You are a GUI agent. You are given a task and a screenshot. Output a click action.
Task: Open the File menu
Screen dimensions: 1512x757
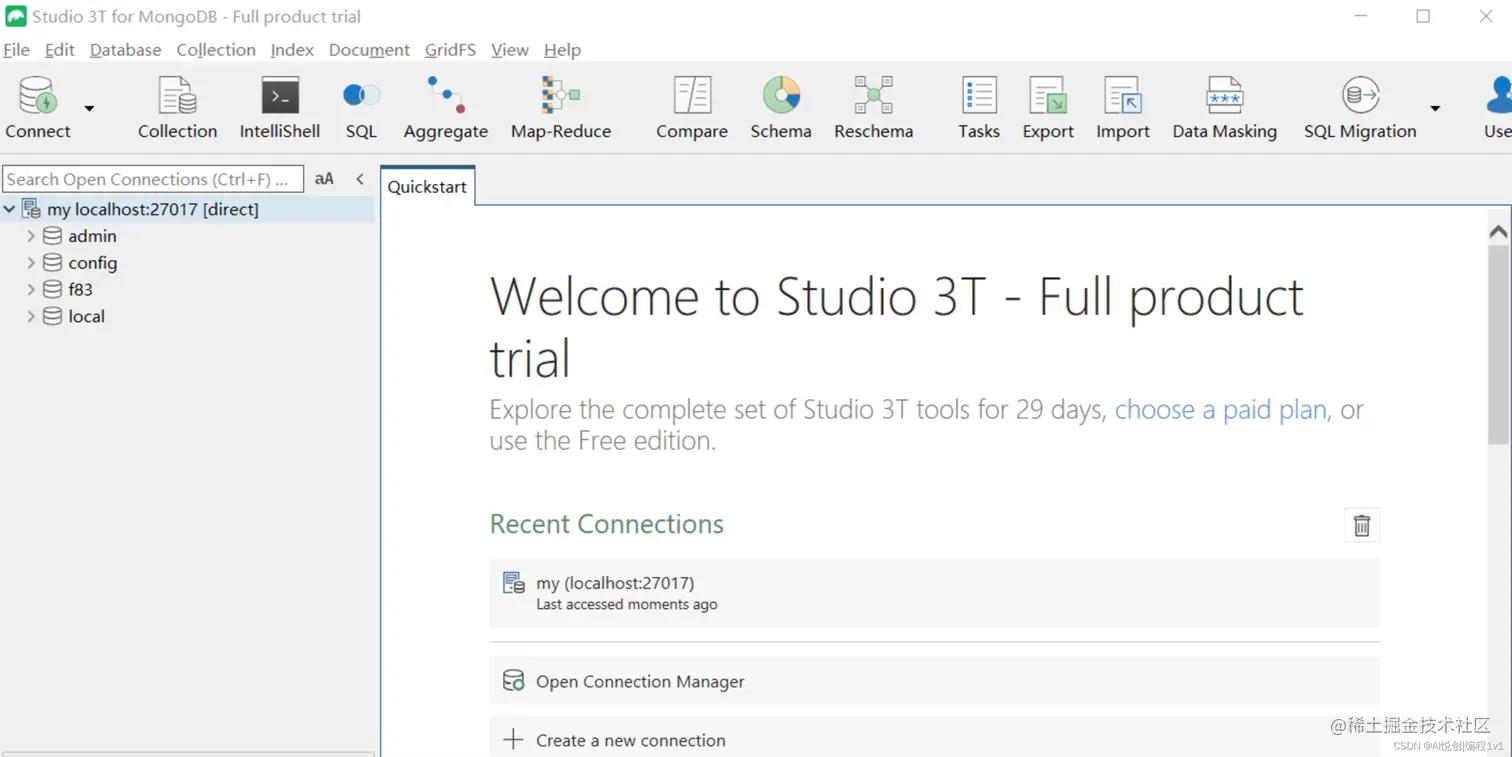[17, 49]
